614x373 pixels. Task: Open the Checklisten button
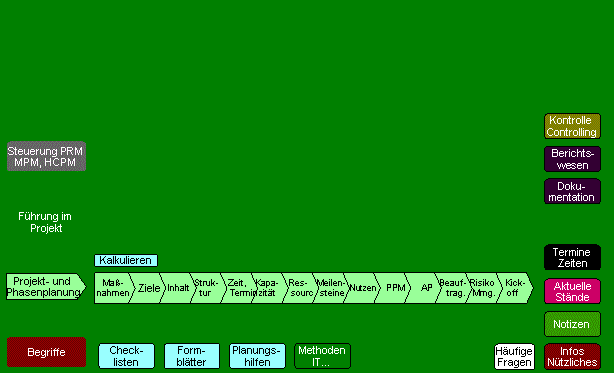tap(126, 356)
